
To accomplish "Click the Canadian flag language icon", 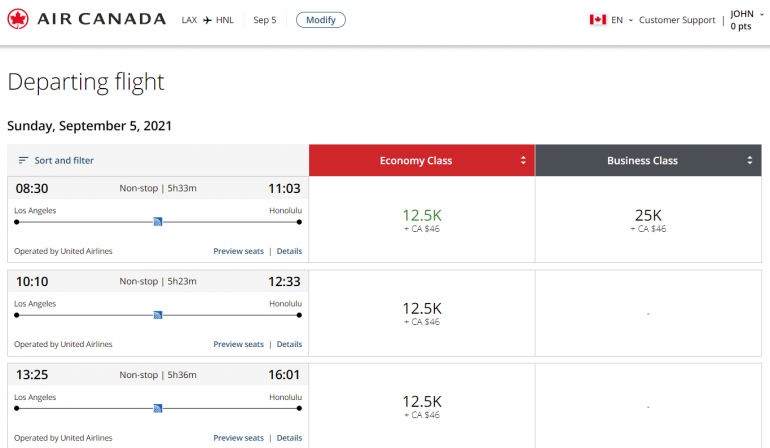I will tap(598, 20).
